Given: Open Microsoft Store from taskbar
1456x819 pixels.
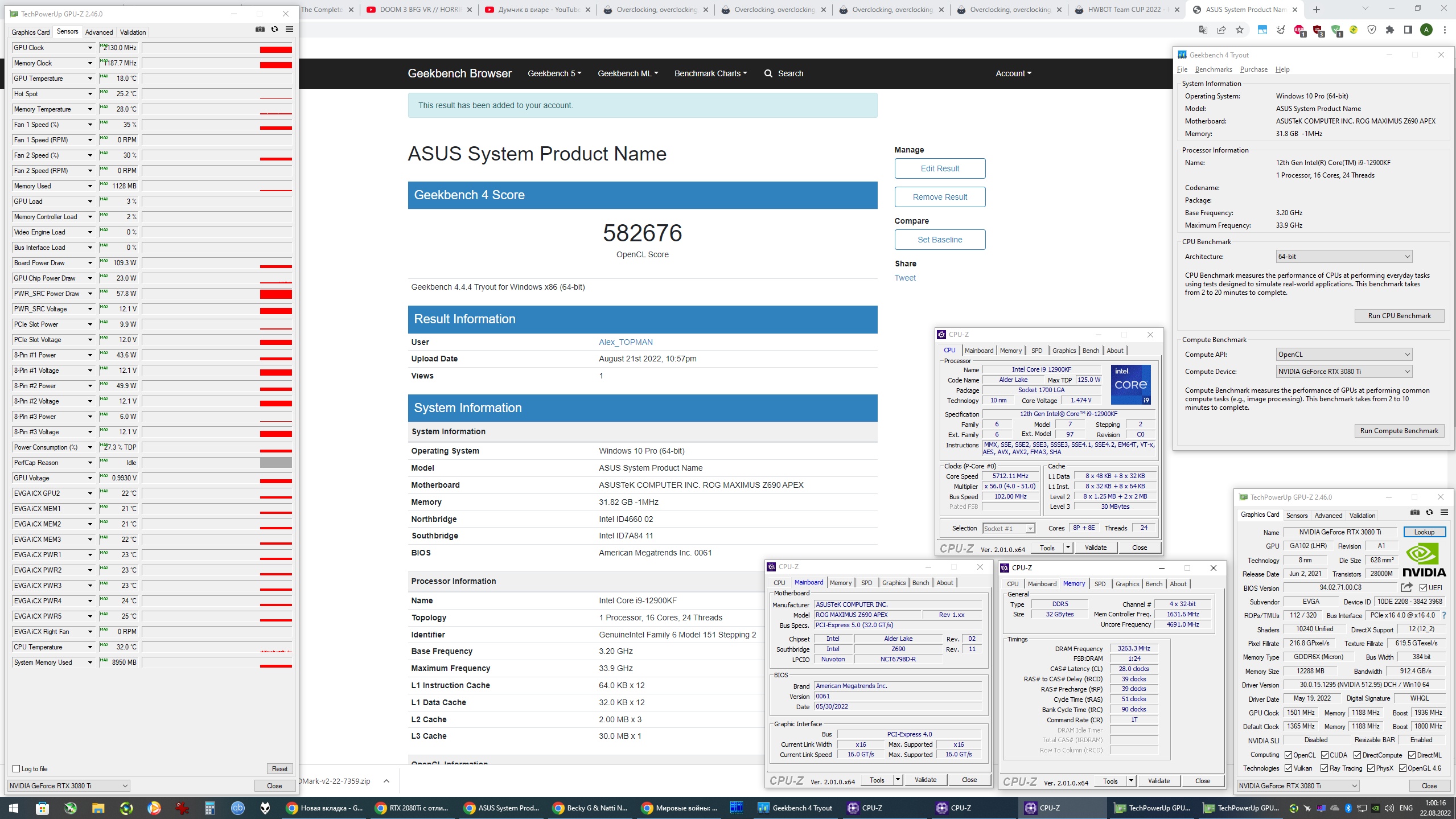Looking at the screenshot, I should 42,808.
